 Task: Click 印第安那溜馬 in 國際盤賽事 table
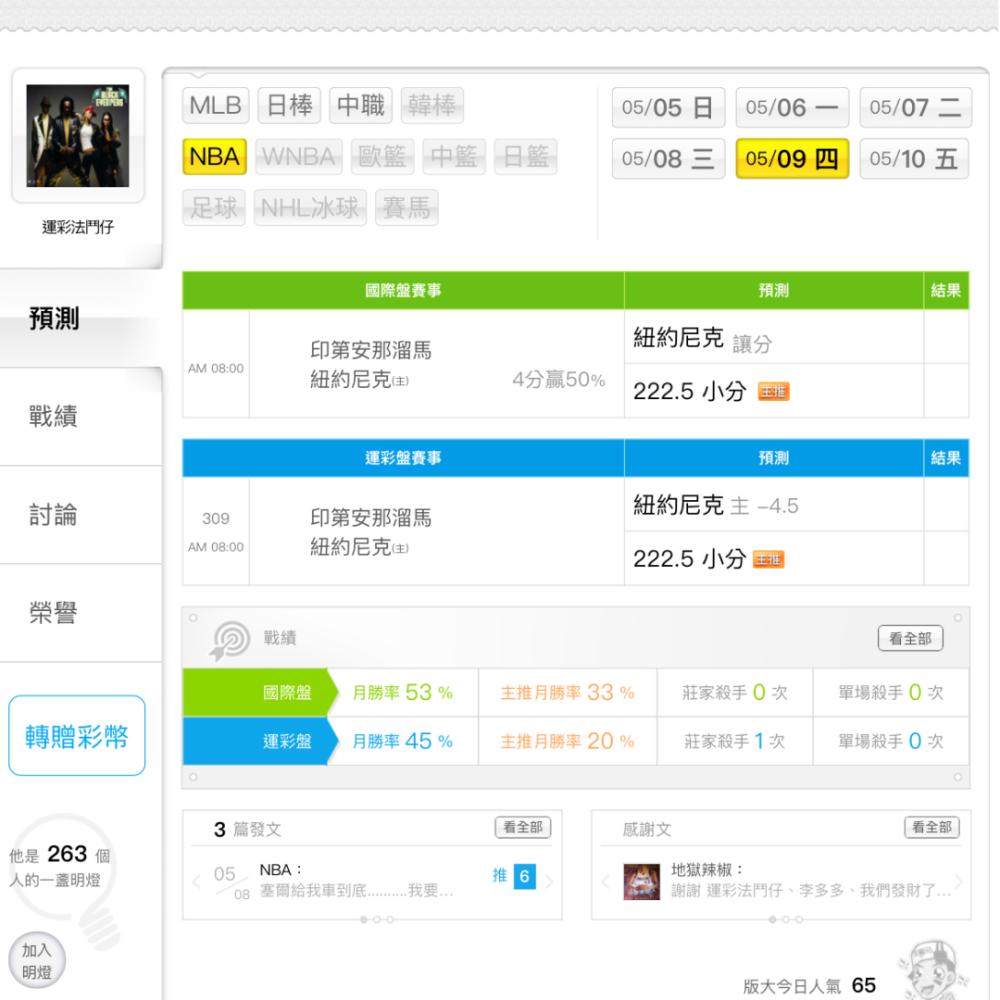click(x=371, y=350)
